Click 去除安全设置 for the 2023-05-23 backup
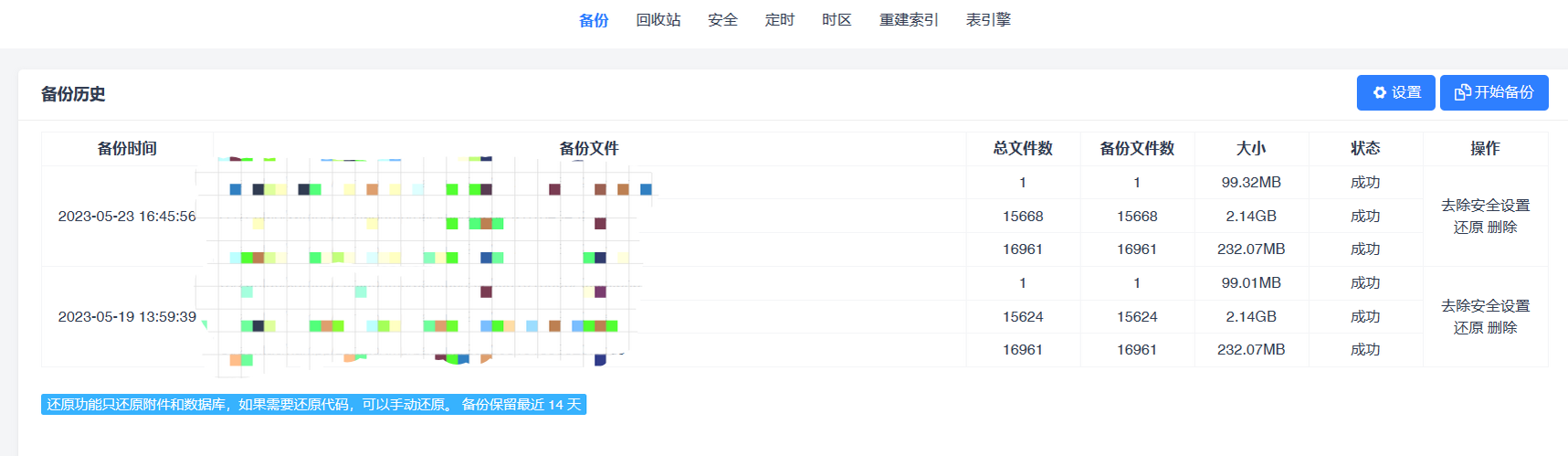 pyautogui.click(x=1485, y=206)
